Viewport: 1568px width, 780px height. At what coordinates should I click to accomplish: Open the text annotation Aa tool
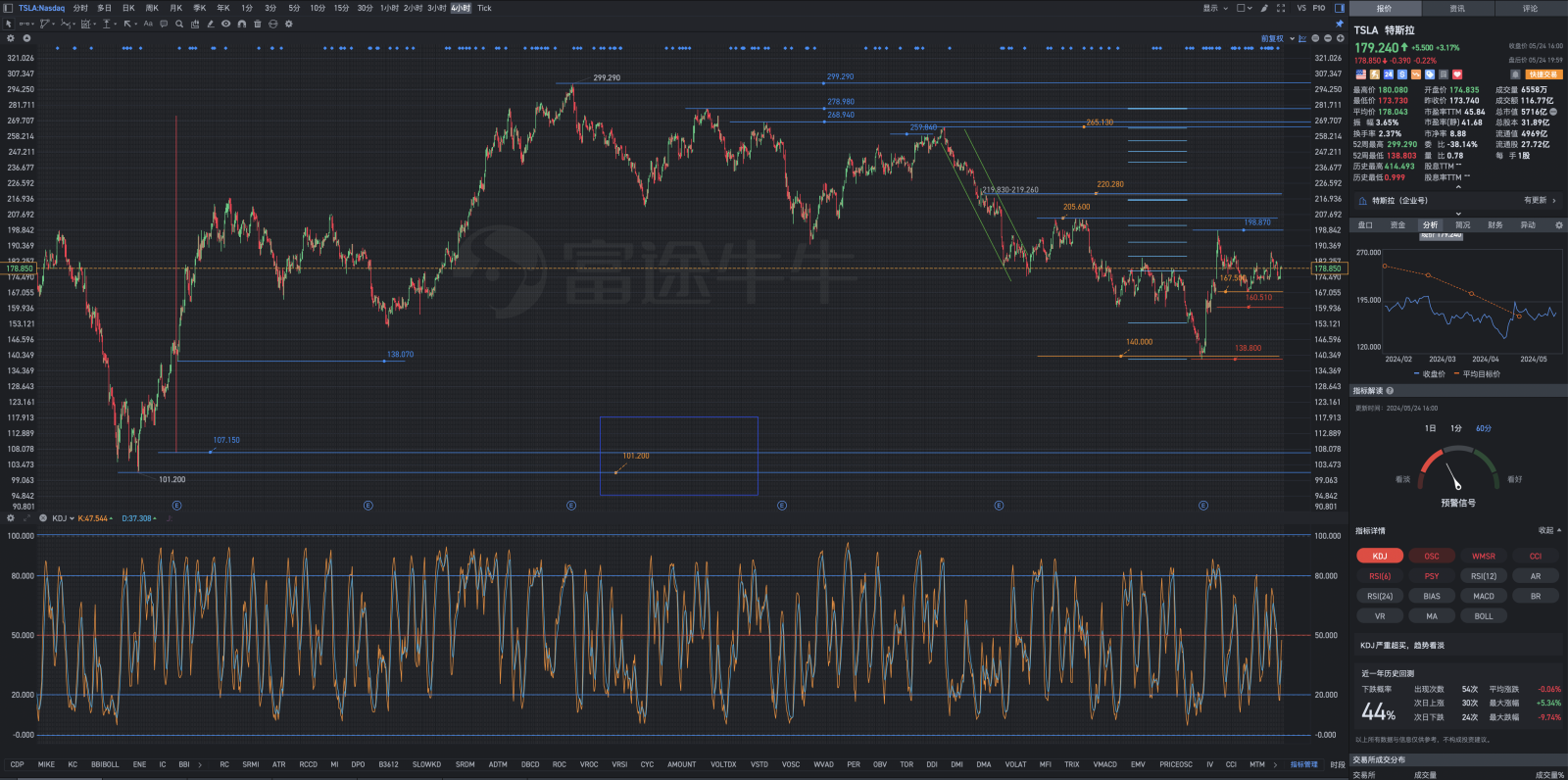tap(148, 24)
